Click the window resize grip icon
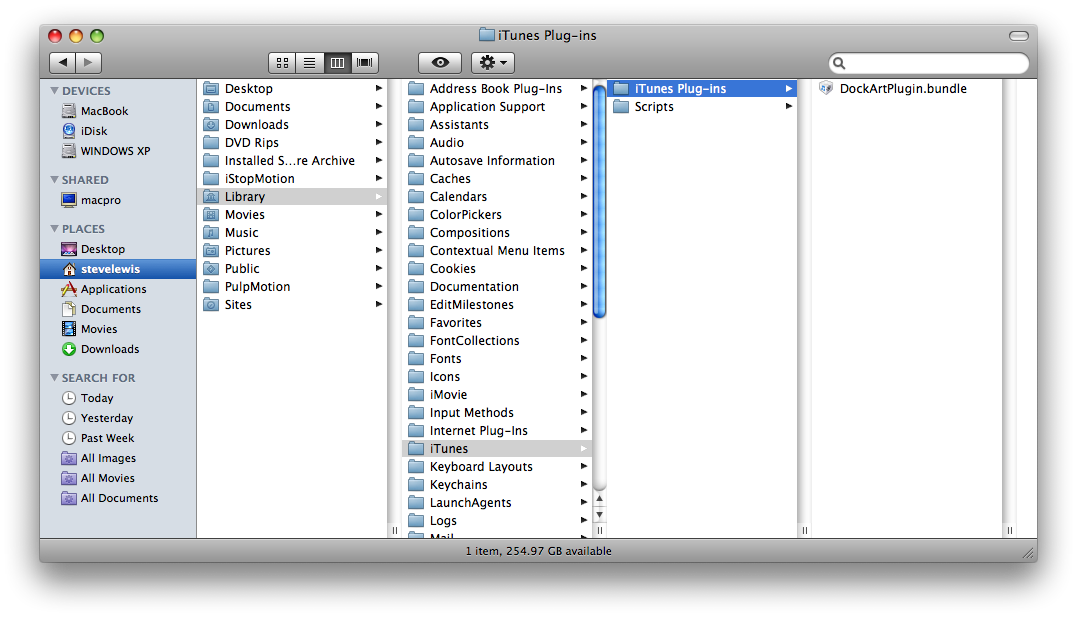The width and height of the screenshot is (1077, 617). [x=1028, y=552]
